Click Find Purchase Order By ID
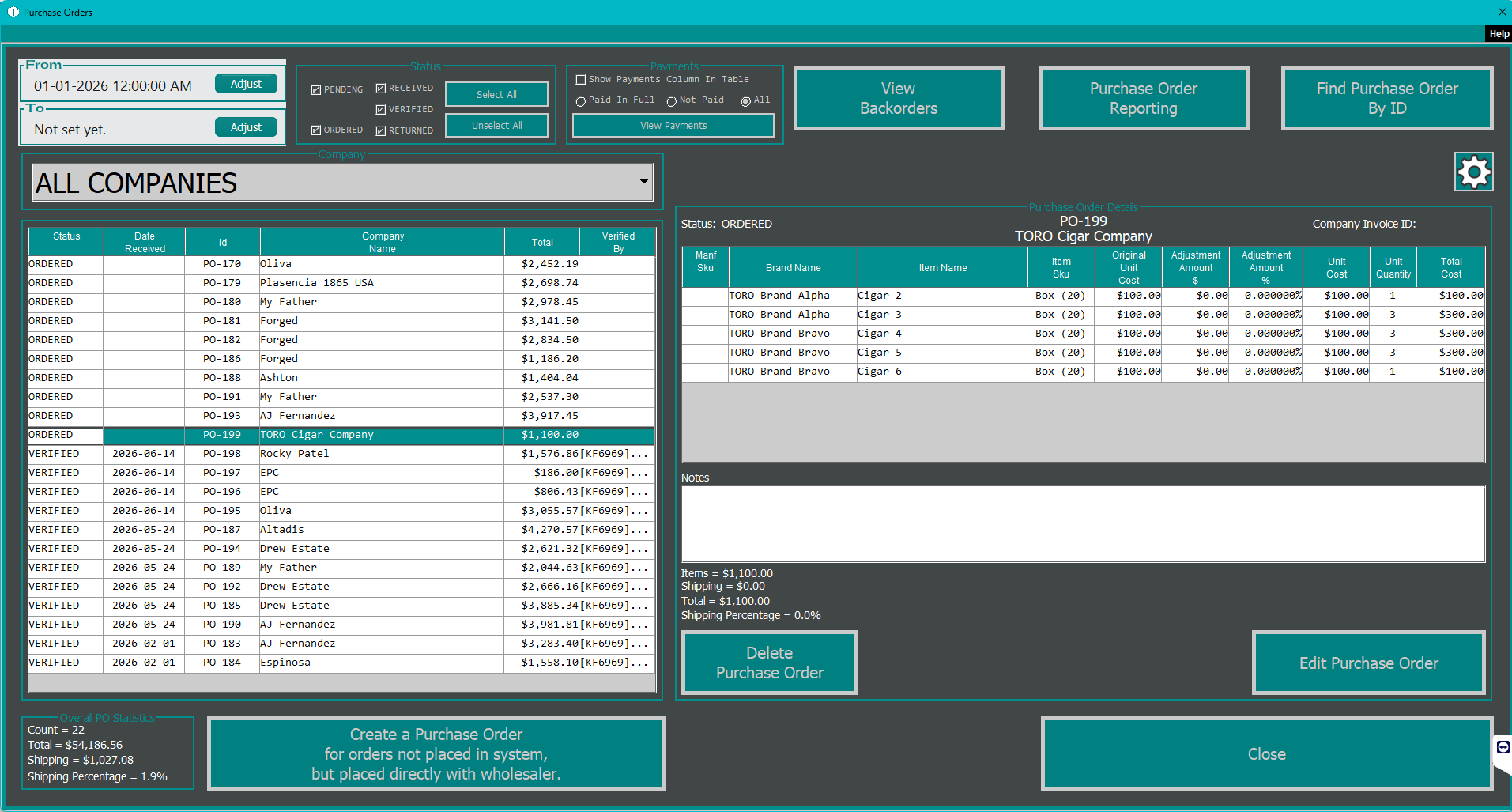This screenshot has width=1512, height=812. pos(1387,98)
